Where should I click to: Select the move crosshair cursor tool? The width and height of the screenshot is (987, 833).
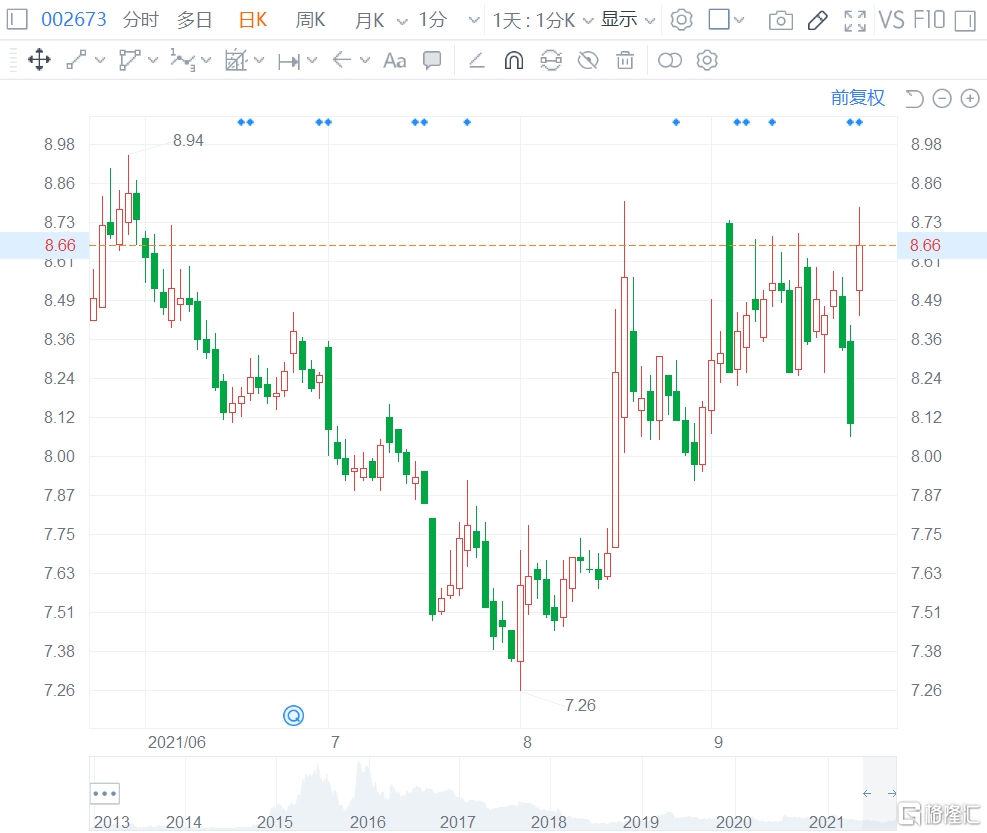click(39, 60)
